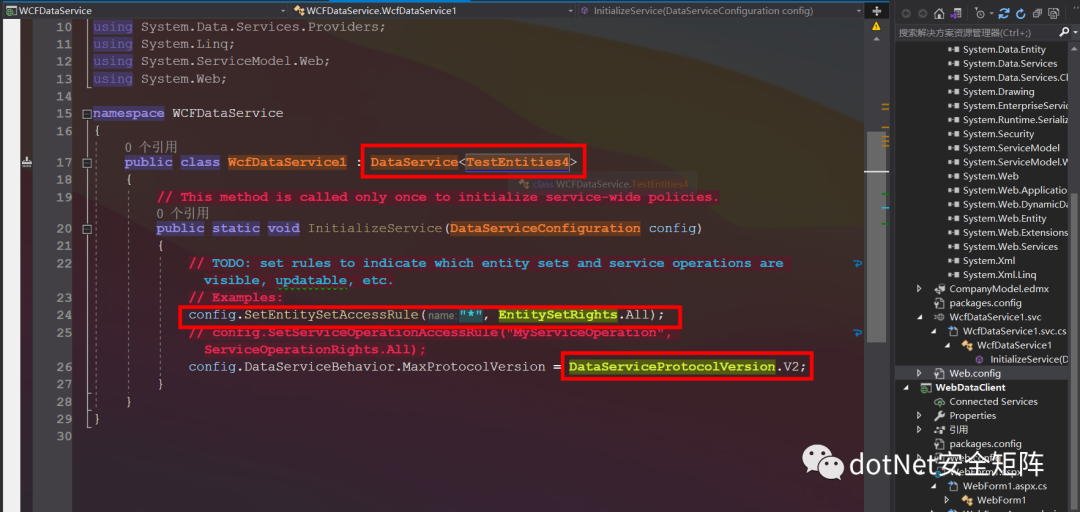The width and height of the screenshot is (1080, 512).
Task: Select System.ServiceModel reference
Action: coord(1011,148)
